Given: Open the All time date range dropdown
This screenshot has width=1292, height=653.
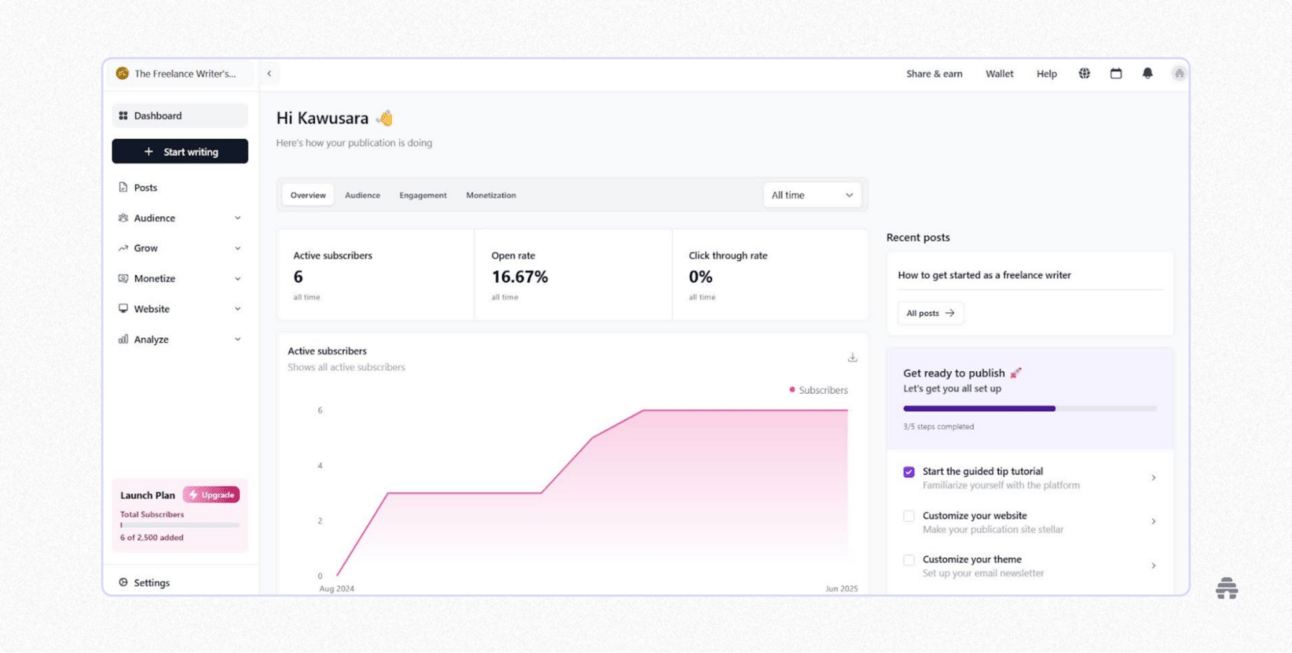Looking at the screenshot, I should (812, 194).
